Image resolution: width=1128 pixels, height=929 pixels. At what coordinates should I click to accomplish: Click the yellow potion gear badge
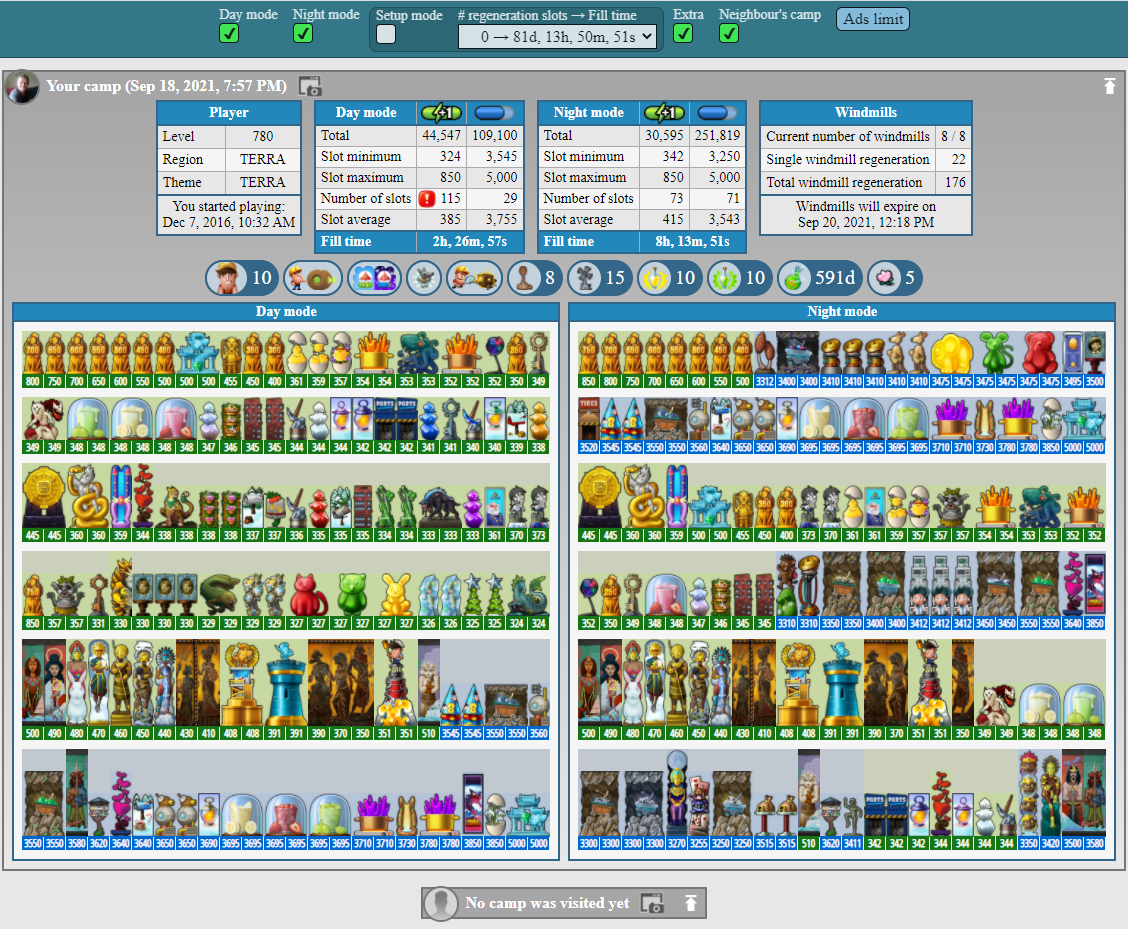tap(670, 278)
